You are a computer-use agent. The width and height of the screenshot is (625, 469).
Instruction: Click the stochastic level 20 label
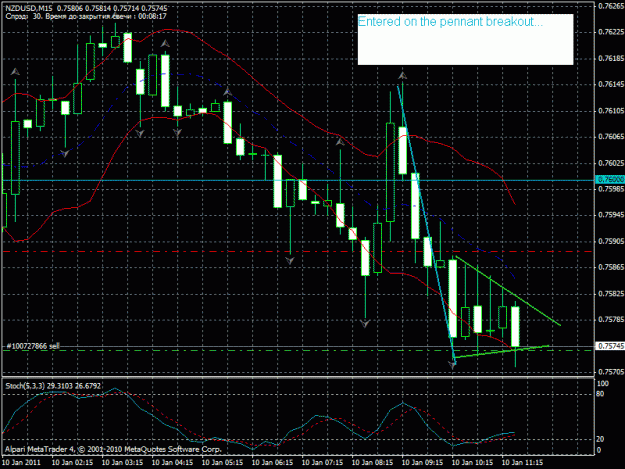coord(600,439)
